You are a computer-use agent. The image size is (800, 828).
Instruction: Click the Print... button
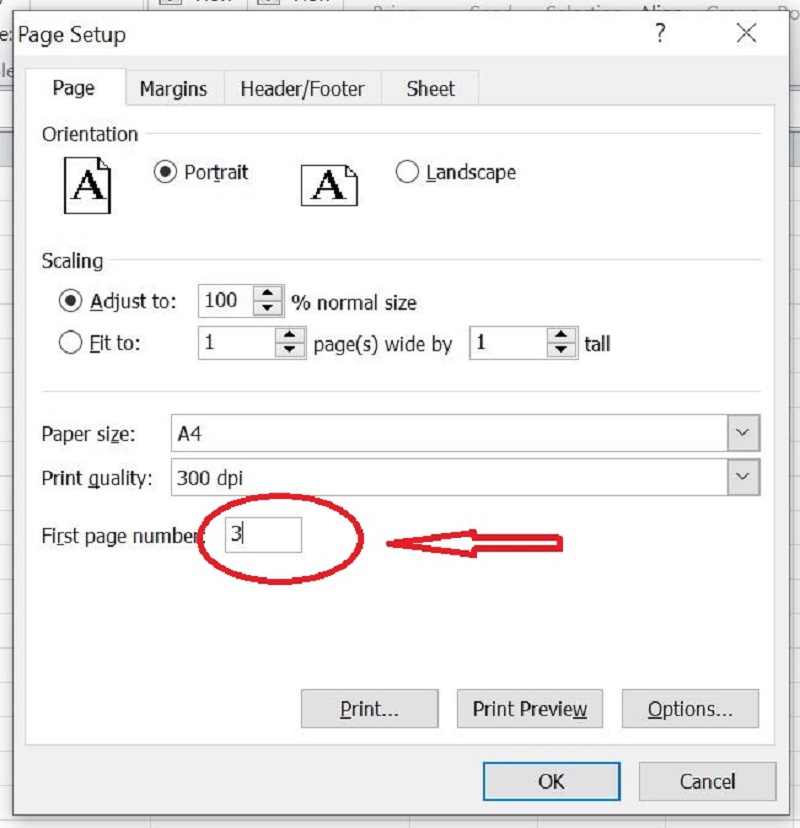click(370, 709)
